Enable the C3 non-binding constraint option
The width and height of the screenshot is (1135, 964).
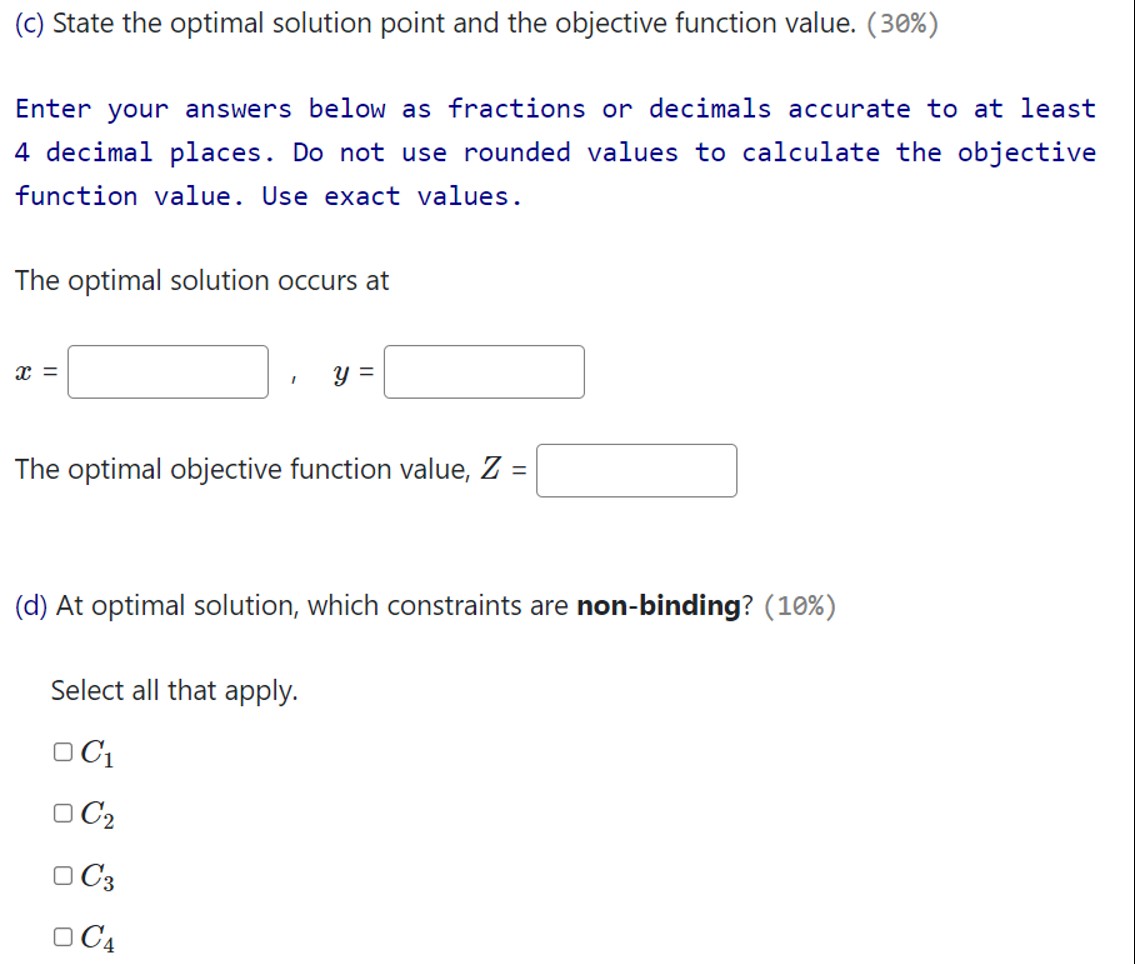tap(60, 877)
